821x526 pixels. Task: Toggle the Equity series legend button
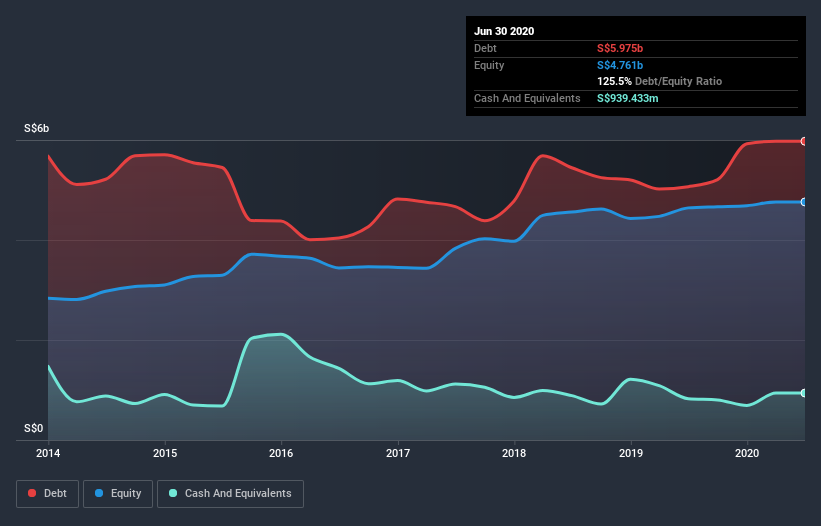[118, 494]
